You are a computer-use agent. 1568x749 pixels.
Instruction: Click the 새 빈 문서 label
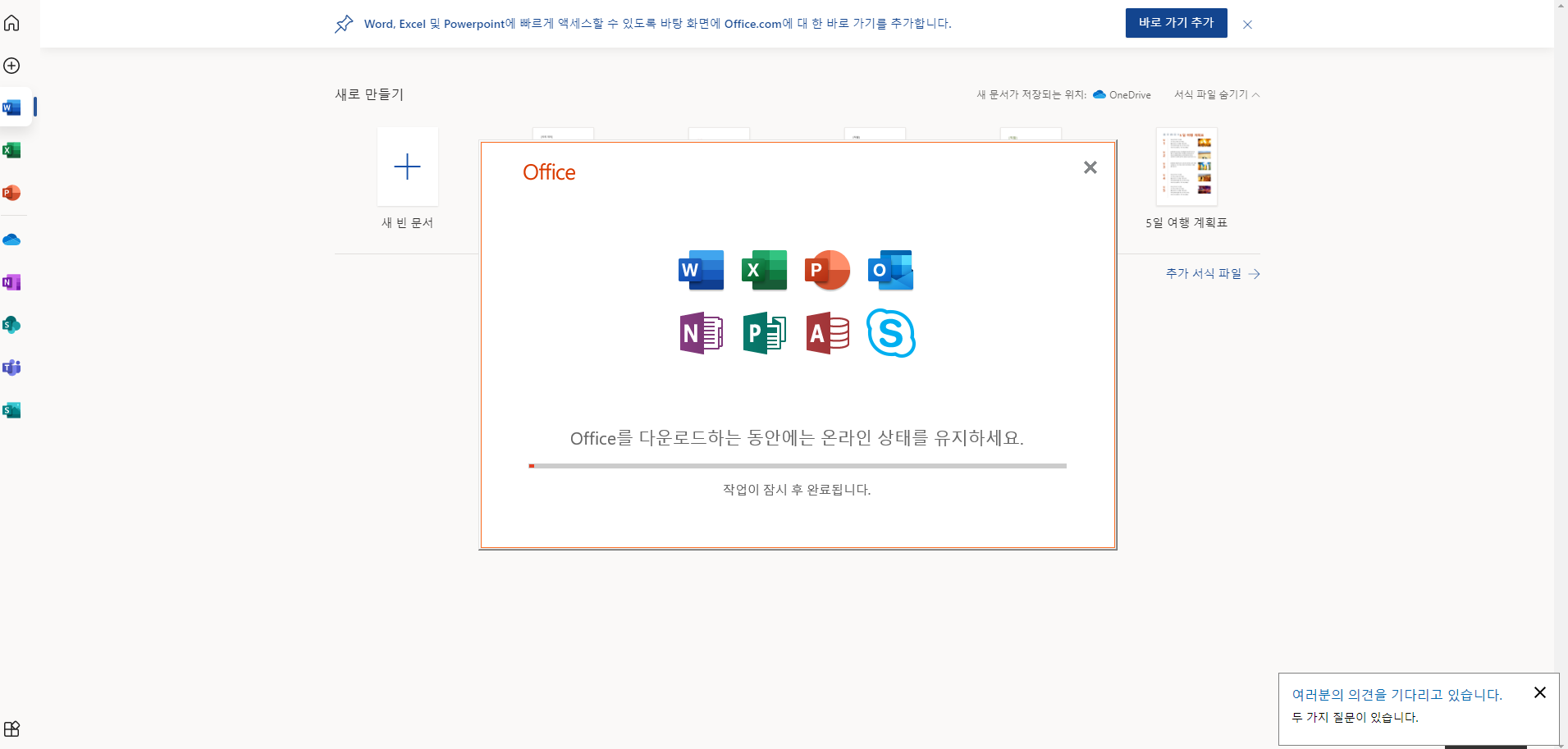tap(407, 222)
